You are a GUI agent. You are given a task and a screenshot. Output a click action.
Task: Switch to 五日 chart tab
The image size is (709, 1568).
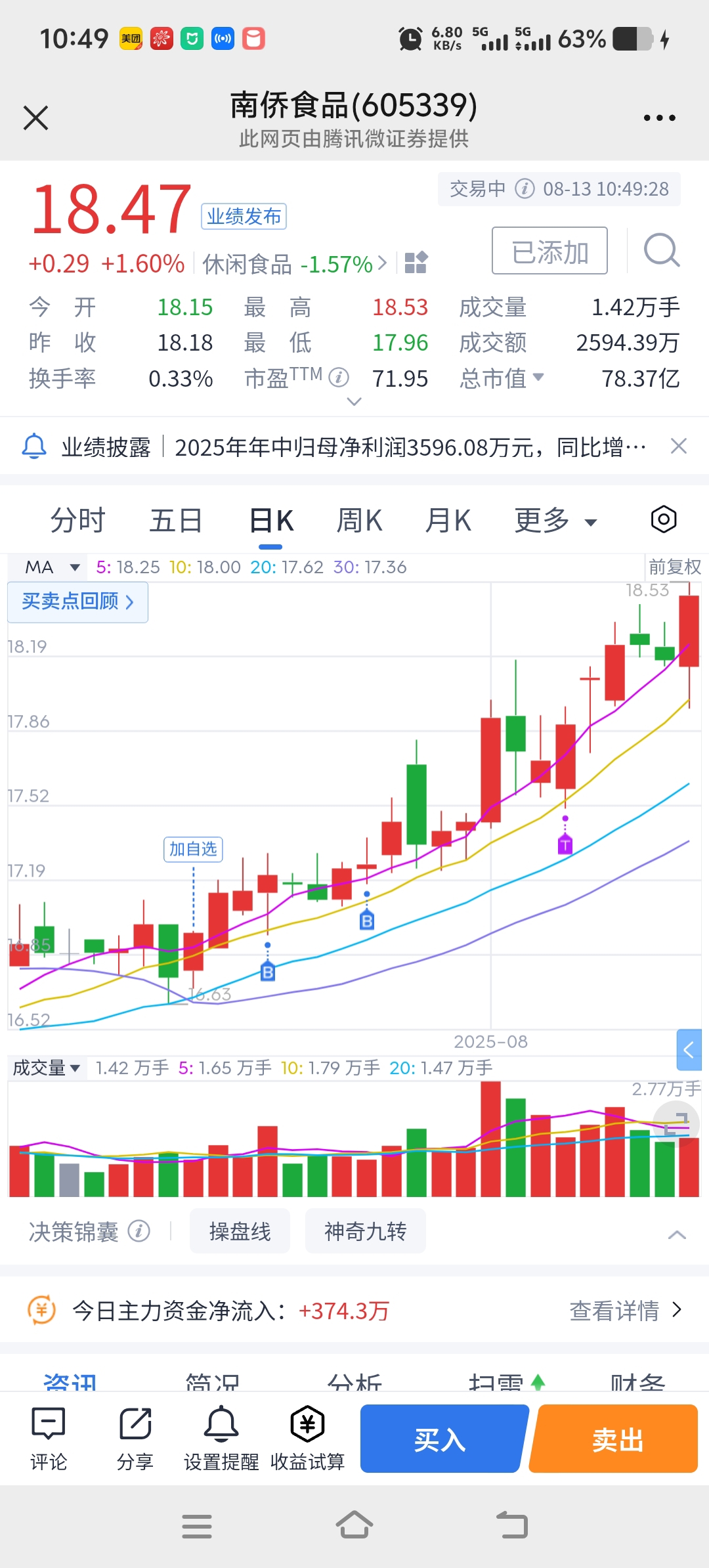click(176, 521)
